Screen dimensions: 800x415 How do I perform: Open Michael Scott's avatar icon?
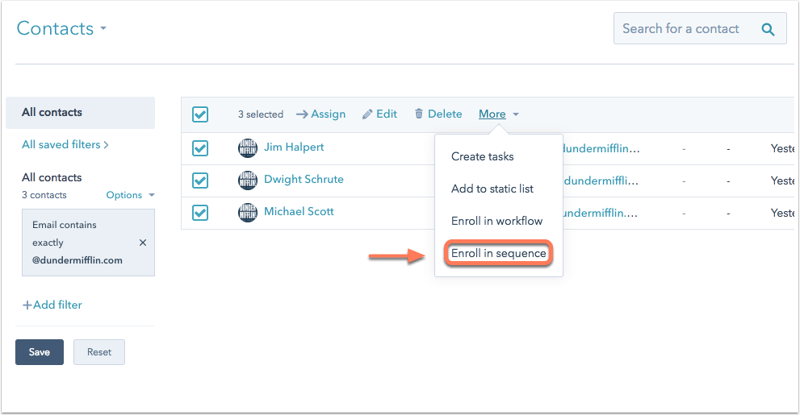247,212
